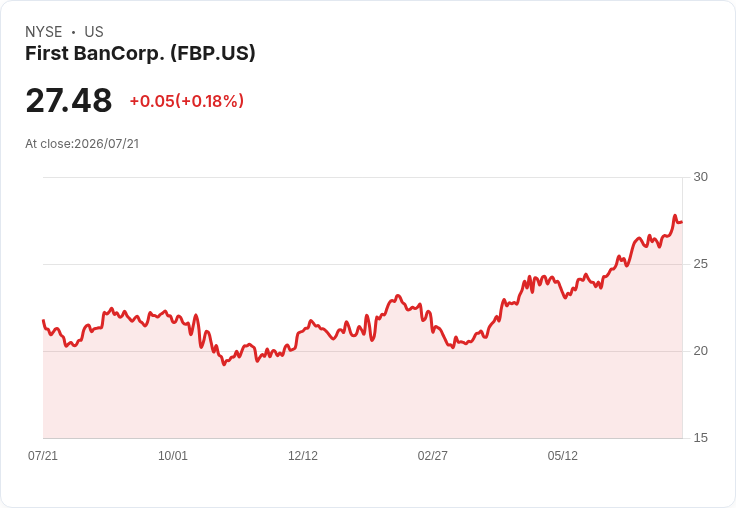Click the At close:2026/07/21 timestamp

click(82, 144)
